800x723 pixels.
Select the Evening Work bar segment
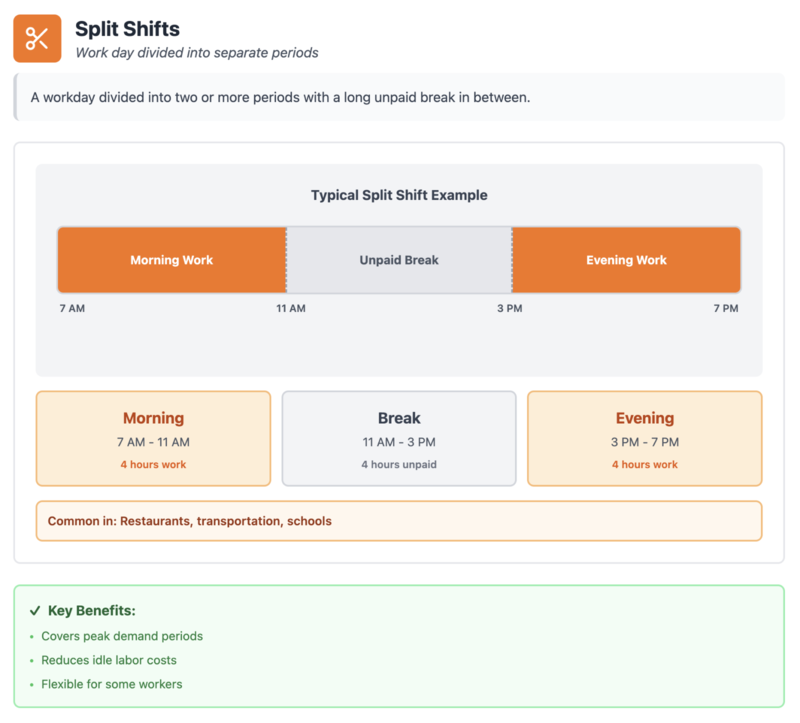pyautogui.click(x=626, y=260)
